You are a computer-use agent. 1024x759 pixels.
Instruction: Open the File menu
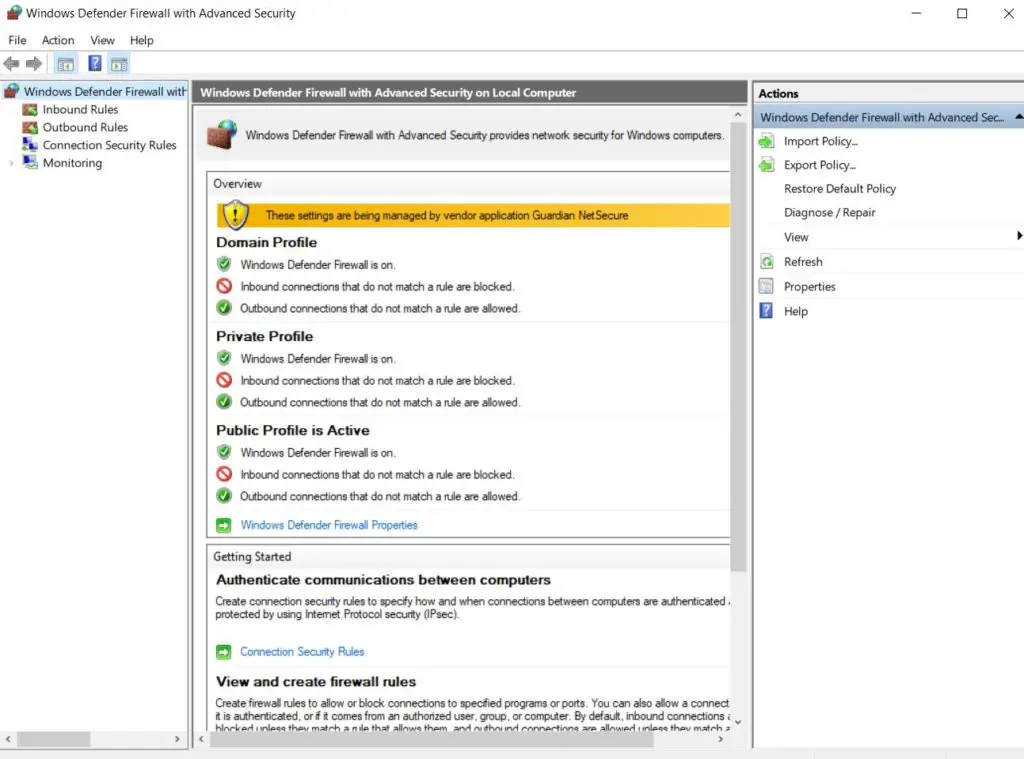17,40
